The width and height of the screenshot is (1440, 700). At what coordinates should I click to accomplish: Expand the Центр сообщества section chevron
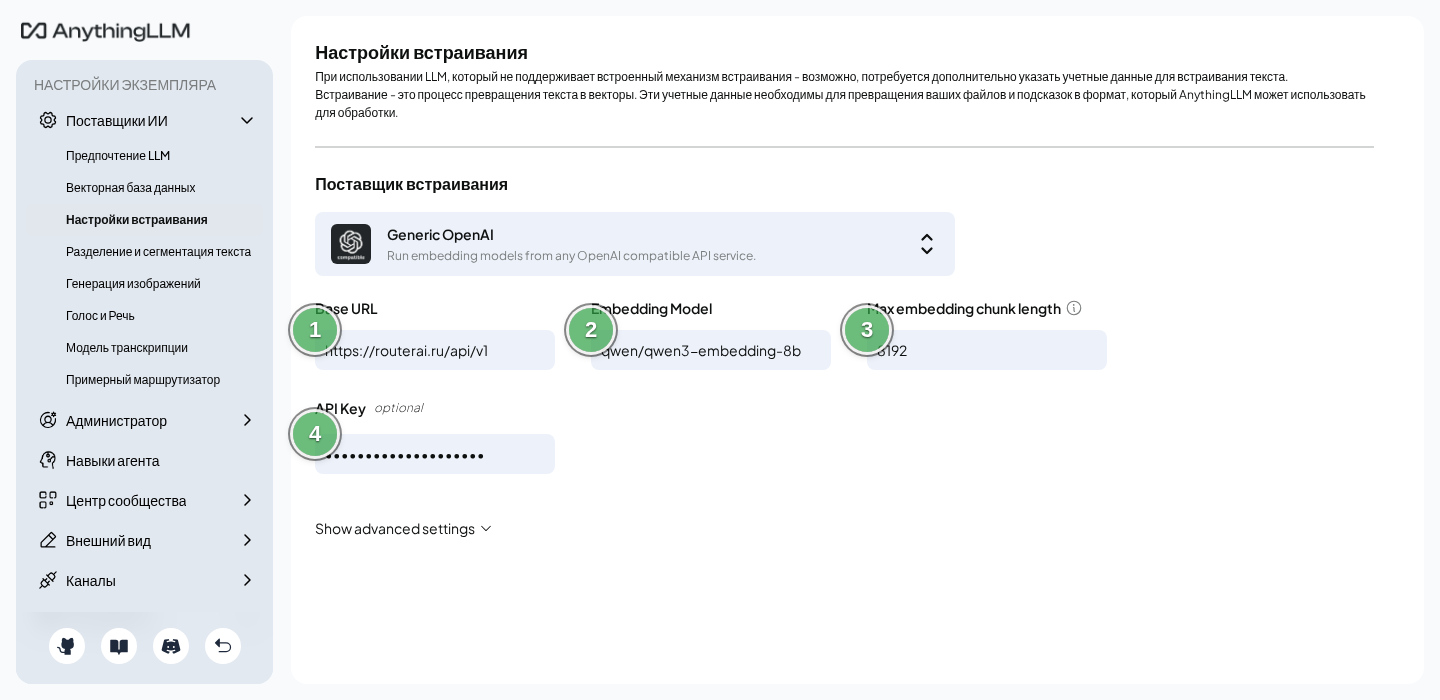[x=247, y=500]
